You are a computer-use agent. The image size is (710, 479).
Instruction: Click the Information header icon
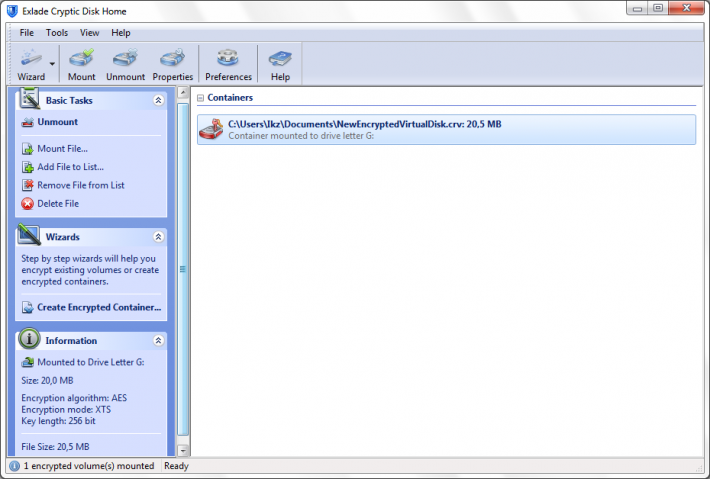pos(29,339)
